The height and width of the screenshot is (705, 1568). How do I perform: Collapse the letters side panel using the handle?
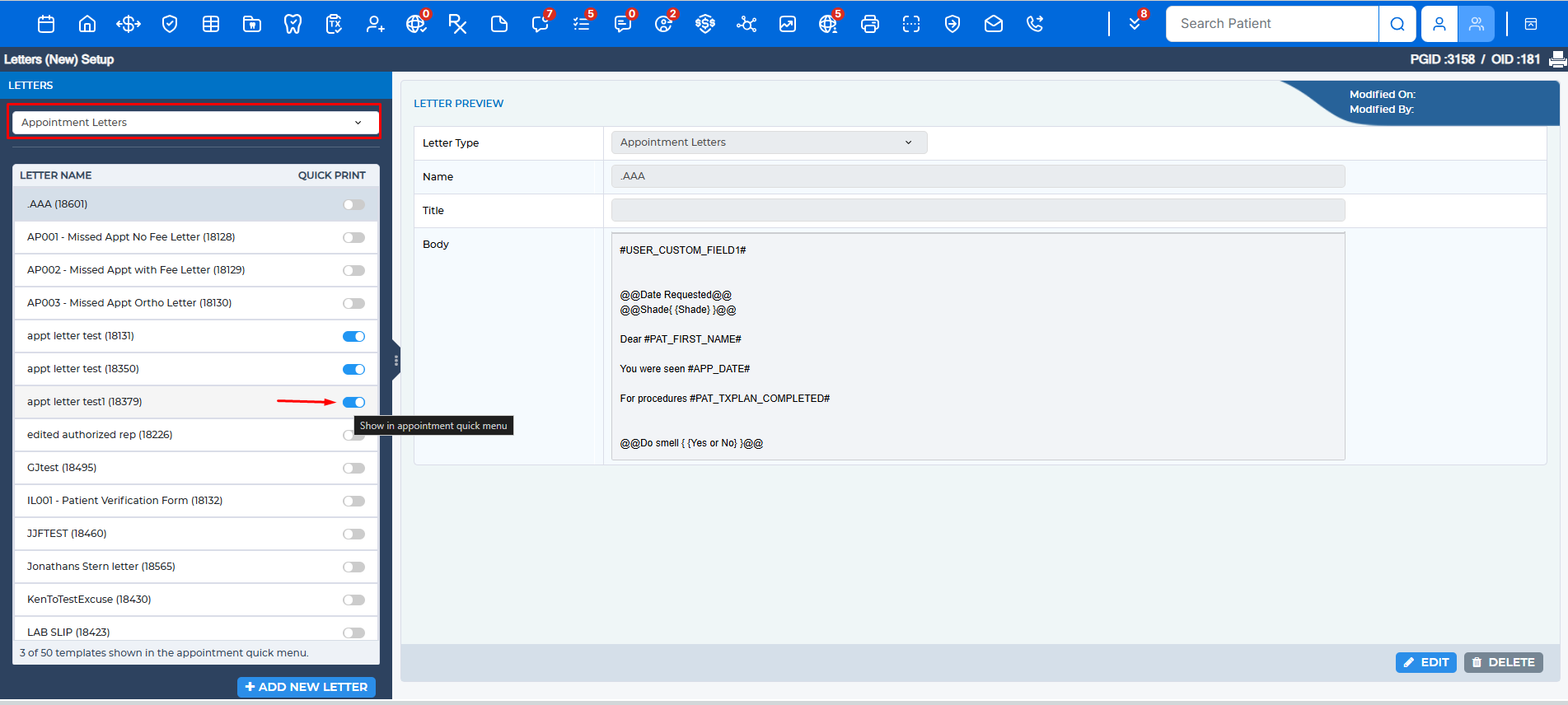(396, 360)
